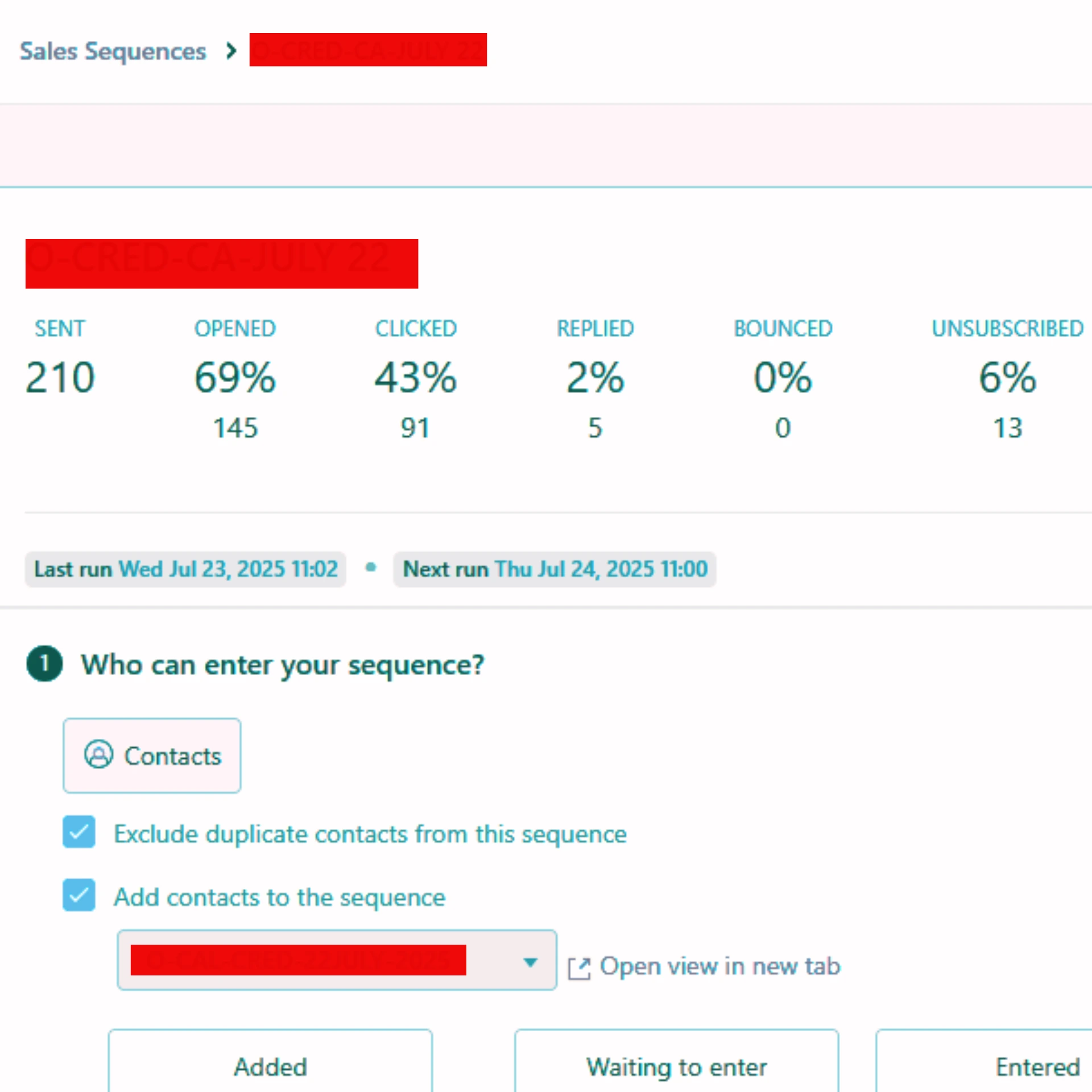Switch to the Added tab
The image size is (1092, 1092).
[x=270, y=1066]
